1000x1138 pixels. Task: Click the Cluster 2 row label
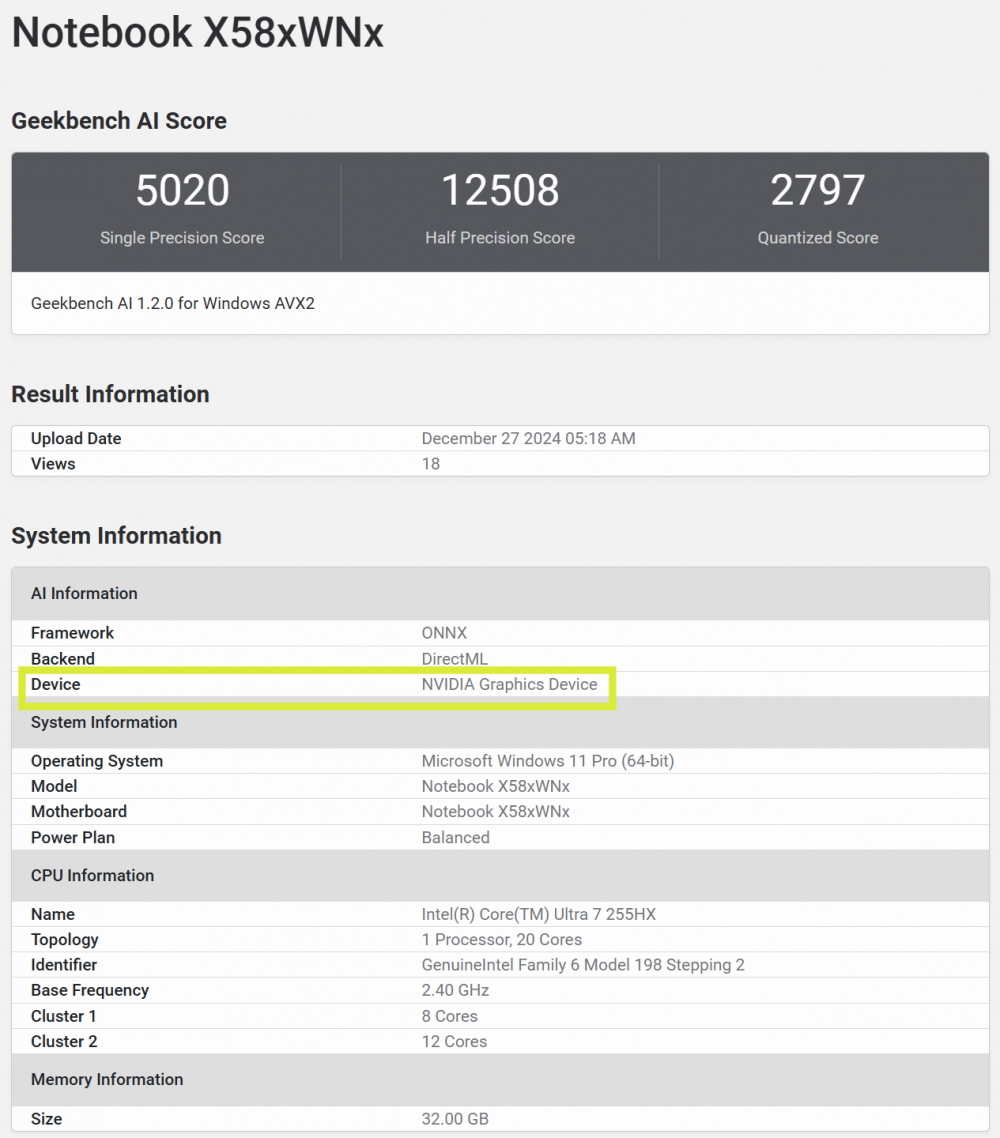click(x=64, y=1041)
